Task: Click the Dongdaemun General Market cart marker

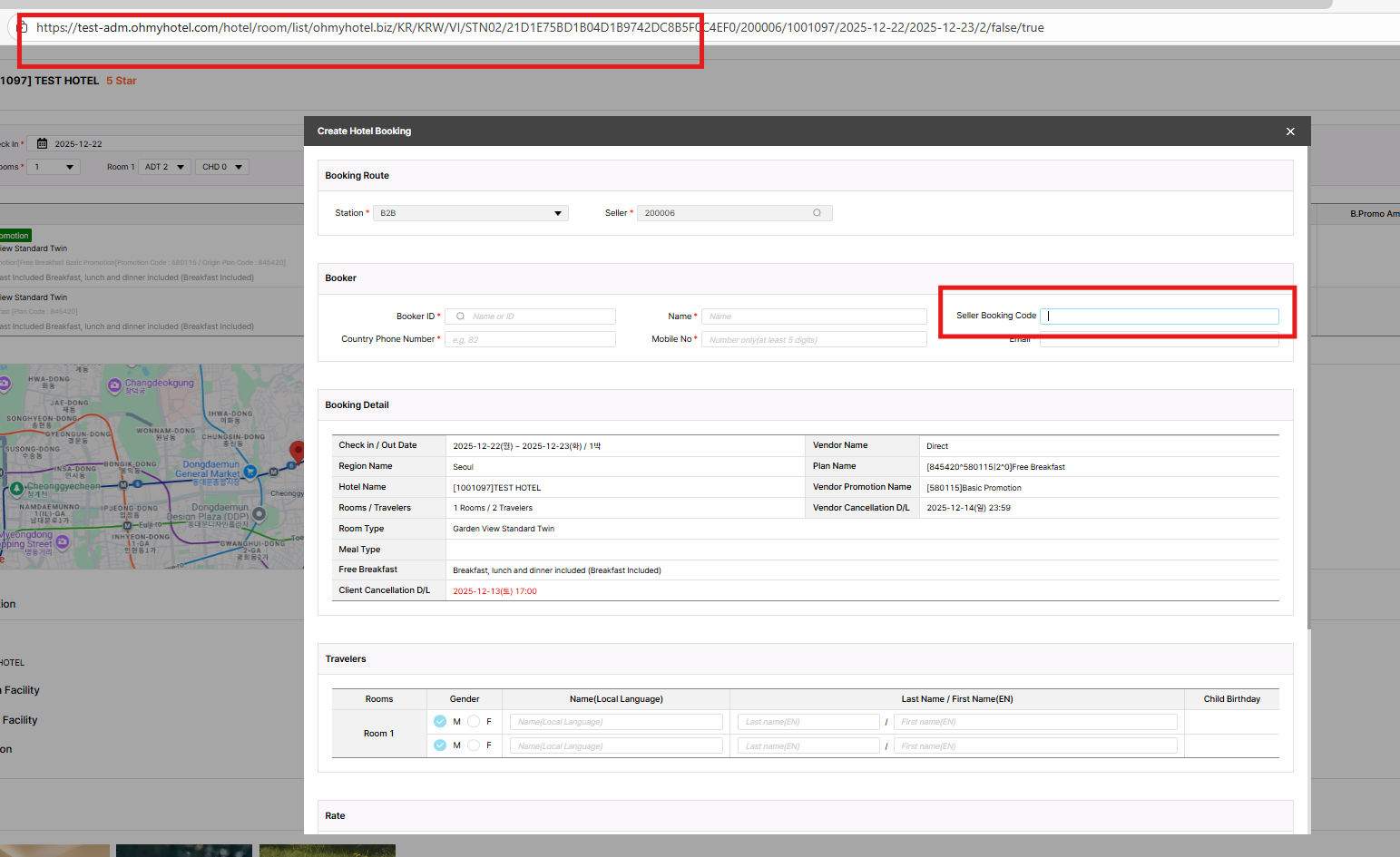Action: tap(250, 472)
